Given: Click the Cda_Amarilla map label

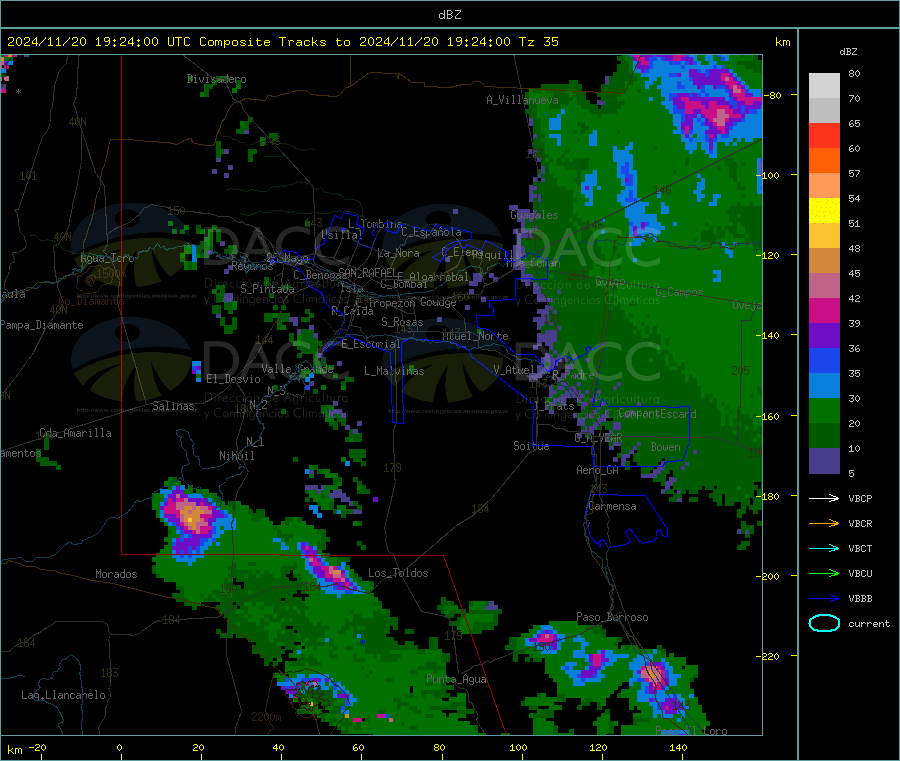Looking at the screenshot, I should click(75, 433).
